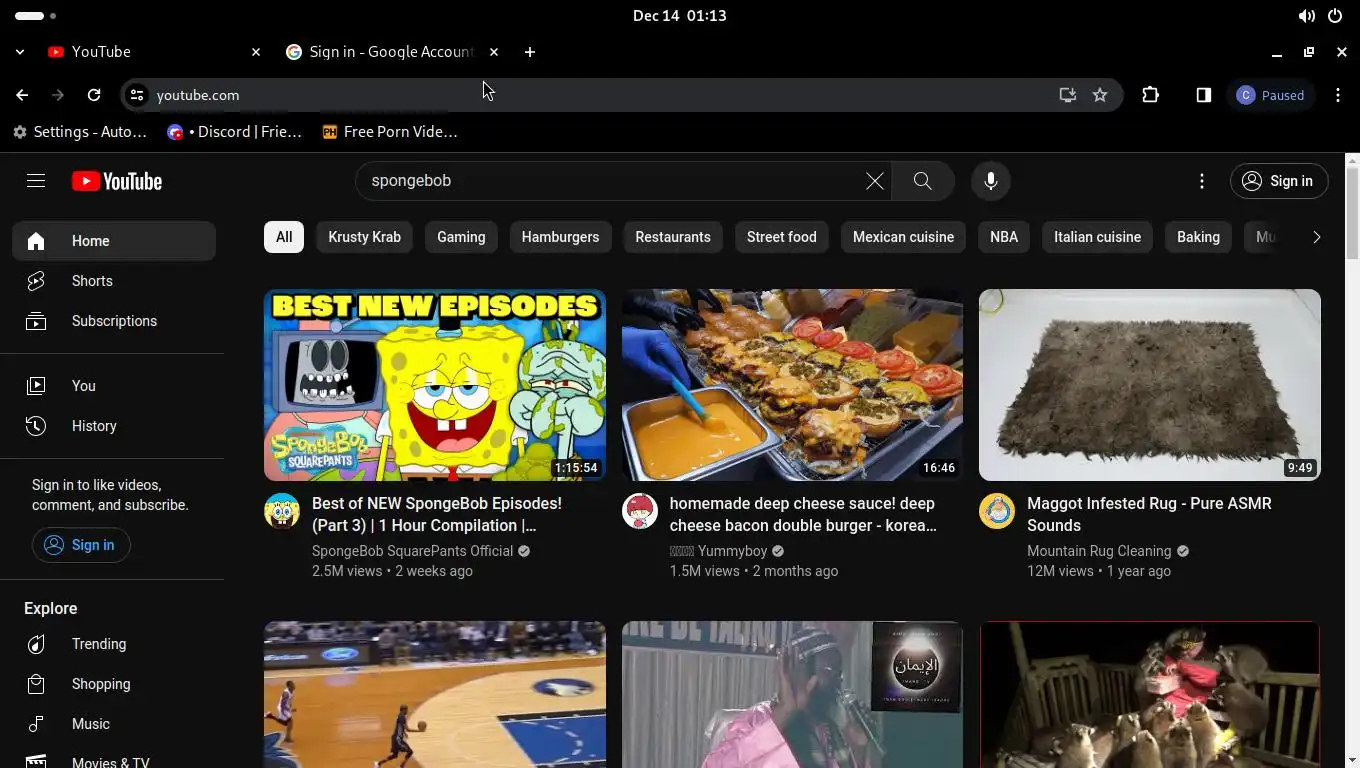The height and width of the screenshot is (768, 1360).
Task: Click Sign in button in top header
Action: click(x=1279, y=181)
